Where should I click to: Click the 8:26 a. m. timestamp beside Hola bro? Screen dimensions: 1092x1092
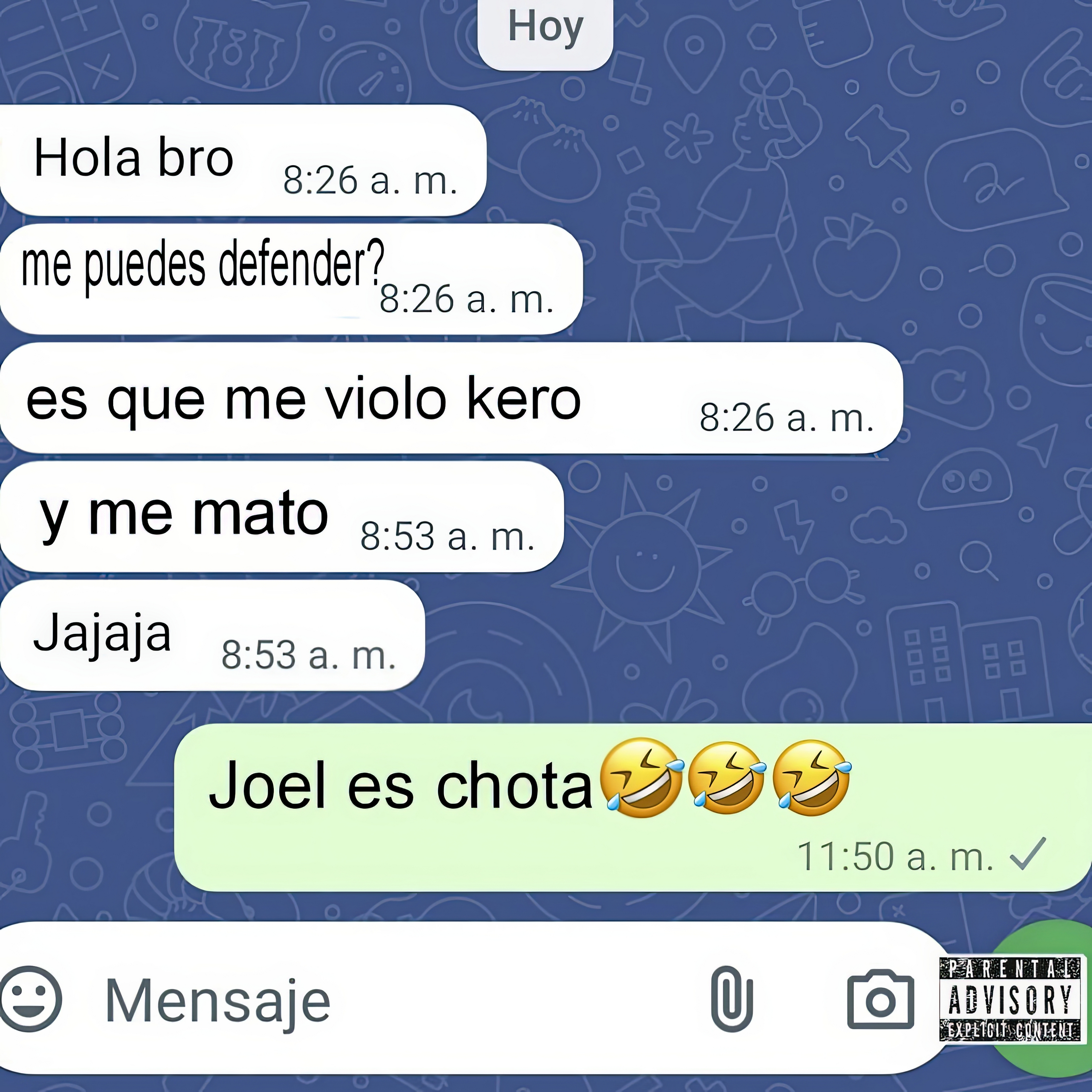click(370, 180)
